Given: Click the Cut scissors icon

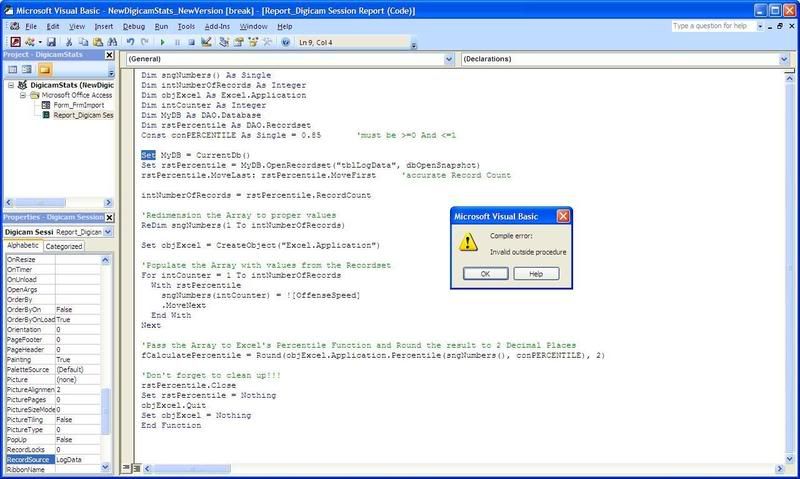Looking at the screenshot, I should (69, 42).
